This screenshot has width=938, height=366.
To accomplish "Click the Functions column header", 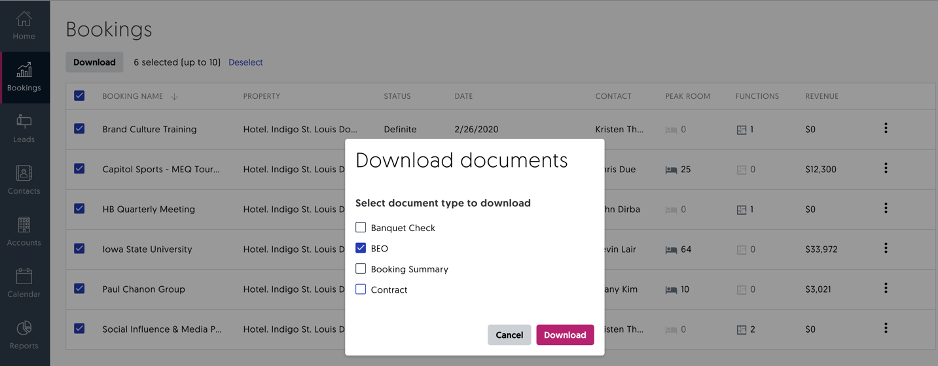I will coord(757,96).
